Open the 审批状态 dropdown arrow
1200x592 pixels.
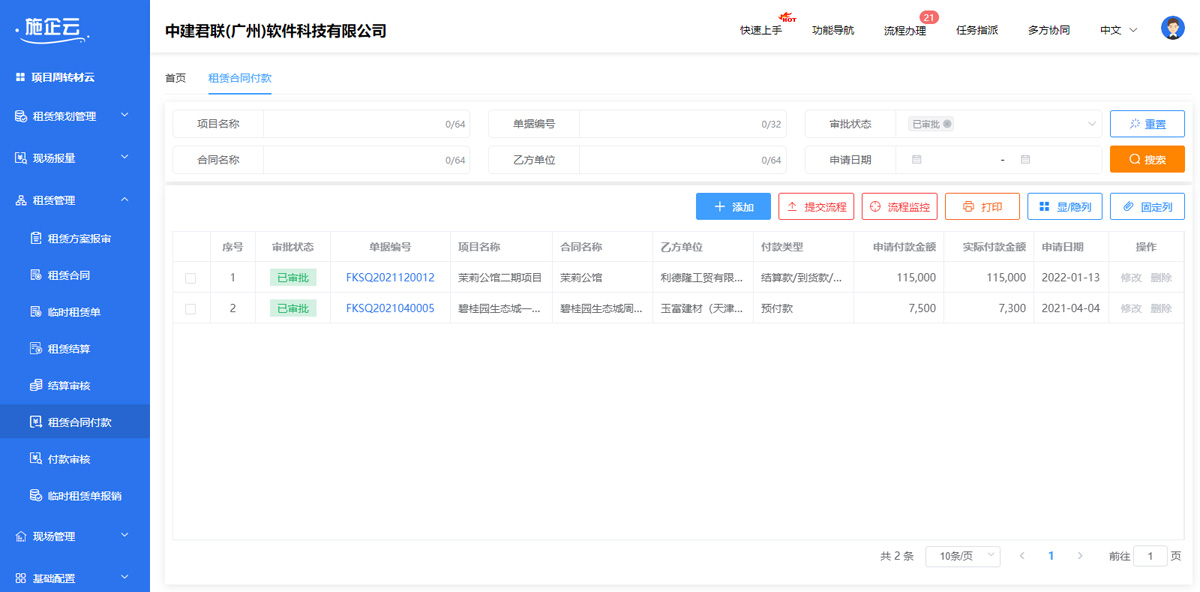click(x=1092, y=124)
